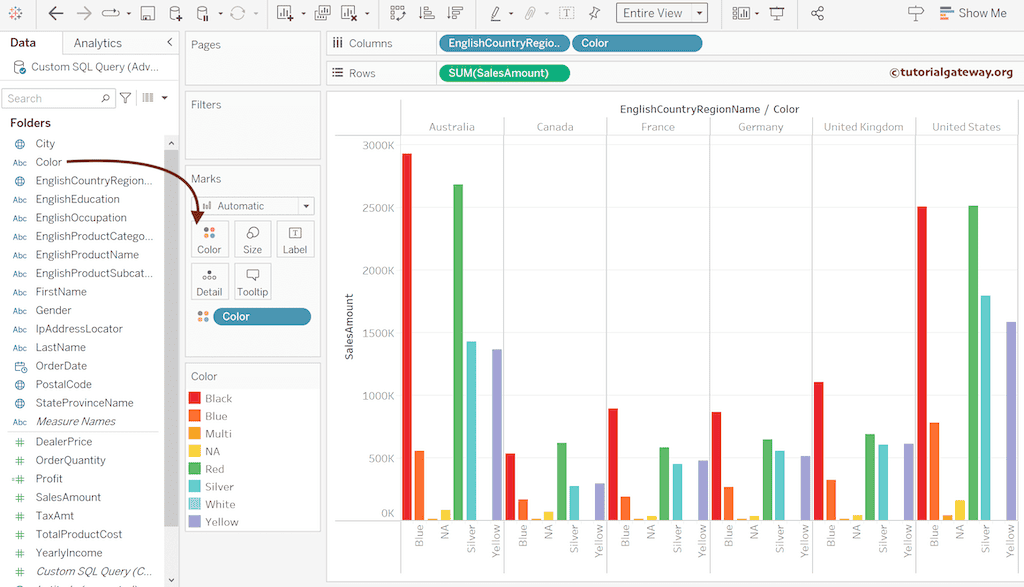Open Show Me panel
Image resolution: width=1024 pixels, height=587 pixels.
pyautogui.click(x=969, y=14)
